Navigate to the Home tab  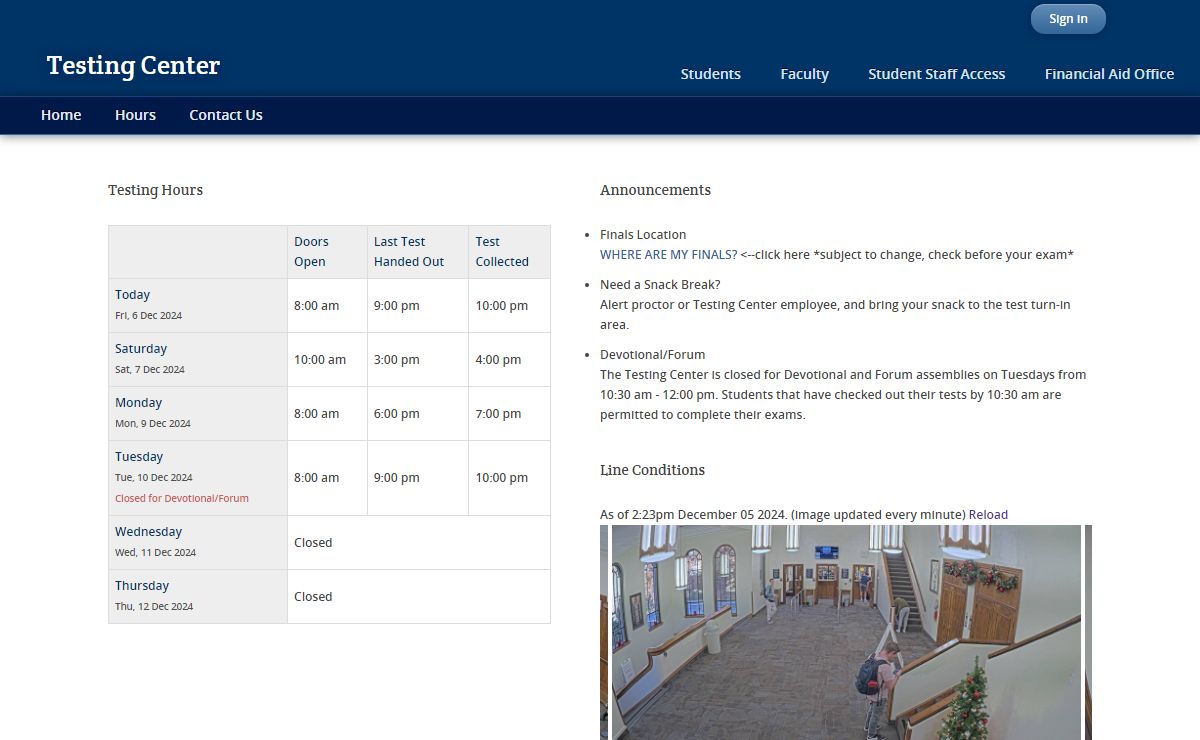click(x=61, y=115)
